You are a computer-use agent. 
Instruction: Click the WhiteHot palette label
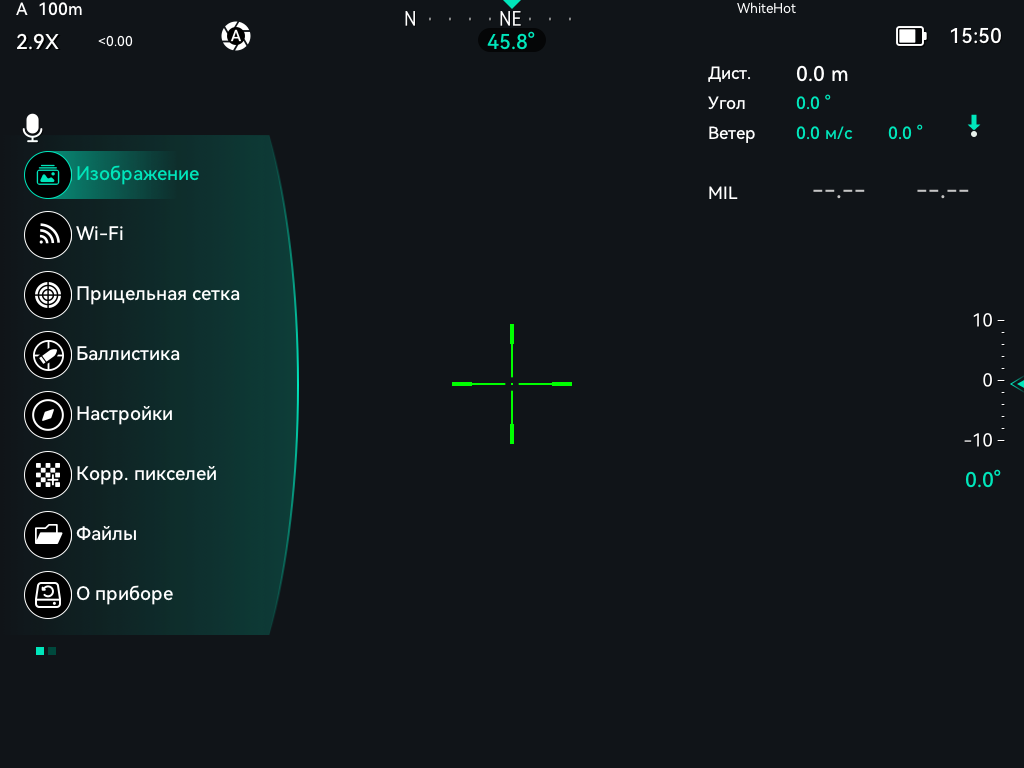click(766, 8)
